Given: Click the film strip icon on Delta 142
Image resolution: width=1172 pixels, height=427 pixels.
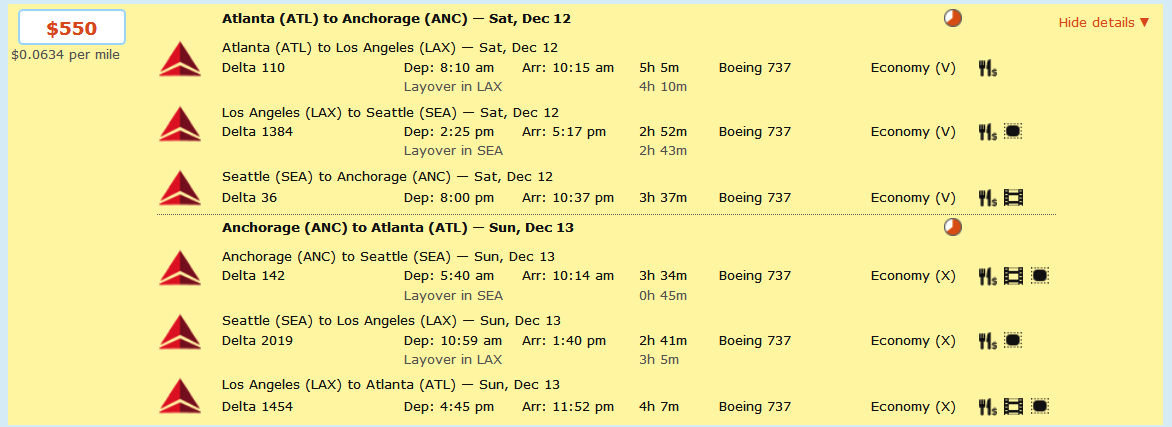Looking at the screenshot, I should pyautogui.click(x=1014, y=276).
